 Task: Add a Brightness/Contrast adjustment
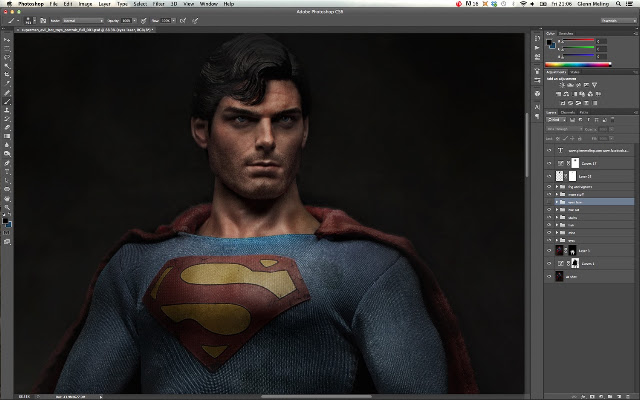click(x=562, y=85)
